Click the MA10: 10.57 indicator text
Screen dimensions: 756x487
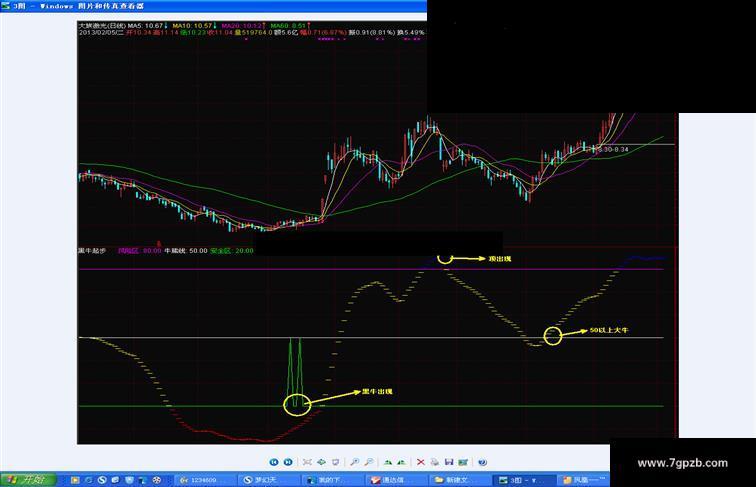(192, 26)
